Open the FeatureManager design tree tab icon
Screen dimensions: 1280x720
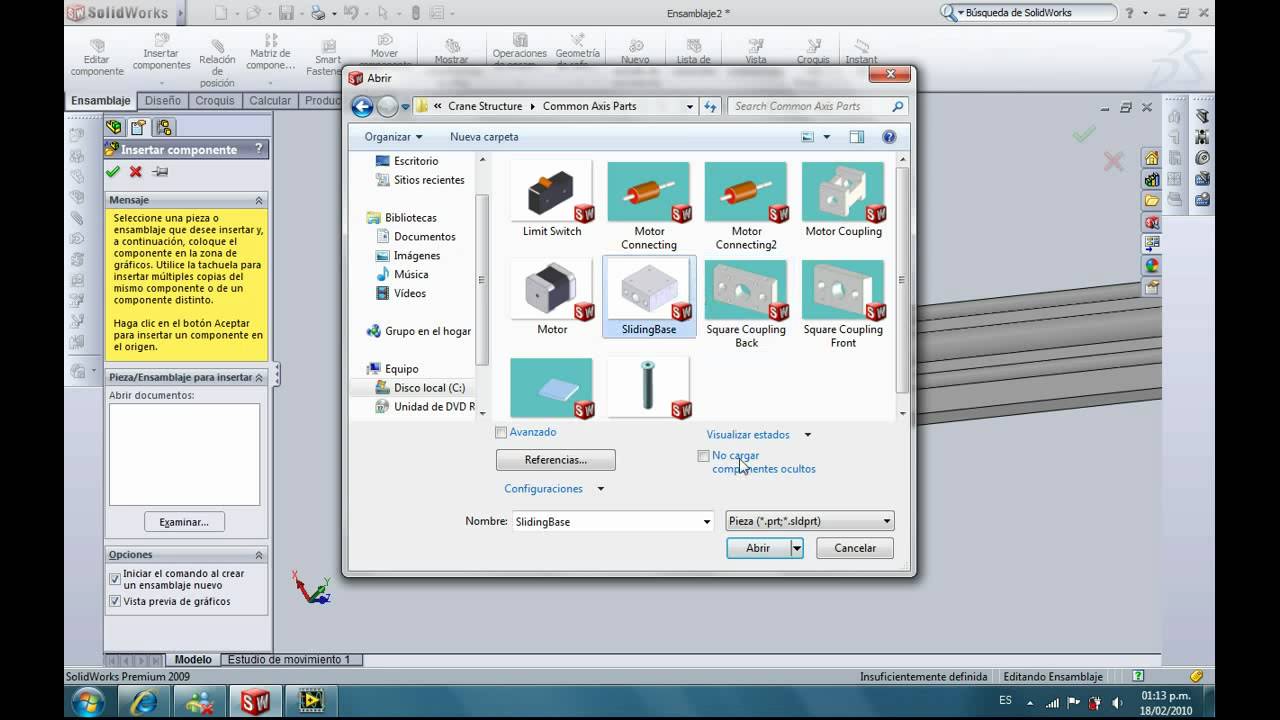point(114,127)
